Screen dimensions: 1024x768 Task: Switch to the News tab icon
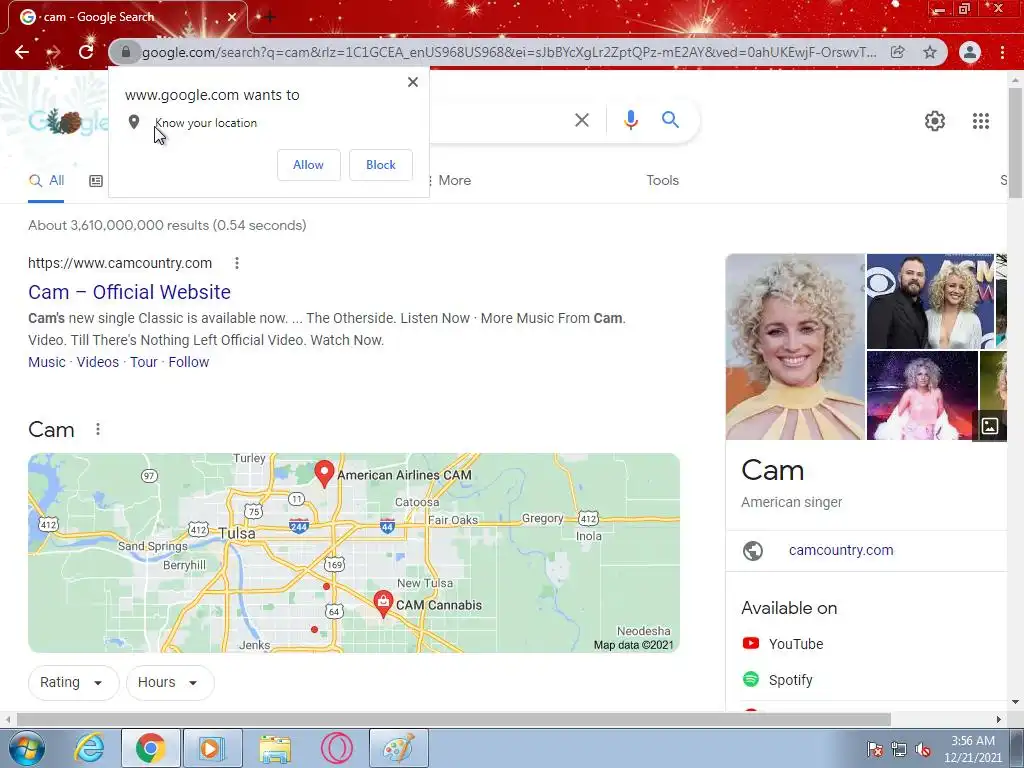pyautogui.click(x=96, y=181)
